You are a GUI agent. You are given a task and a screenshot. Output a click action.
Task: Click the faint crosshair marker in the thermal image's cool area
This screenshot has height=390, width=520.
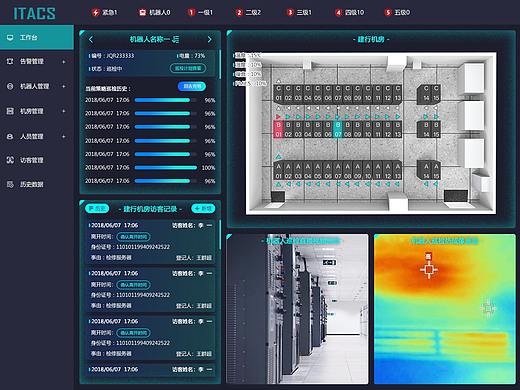[x=488, y=308]
